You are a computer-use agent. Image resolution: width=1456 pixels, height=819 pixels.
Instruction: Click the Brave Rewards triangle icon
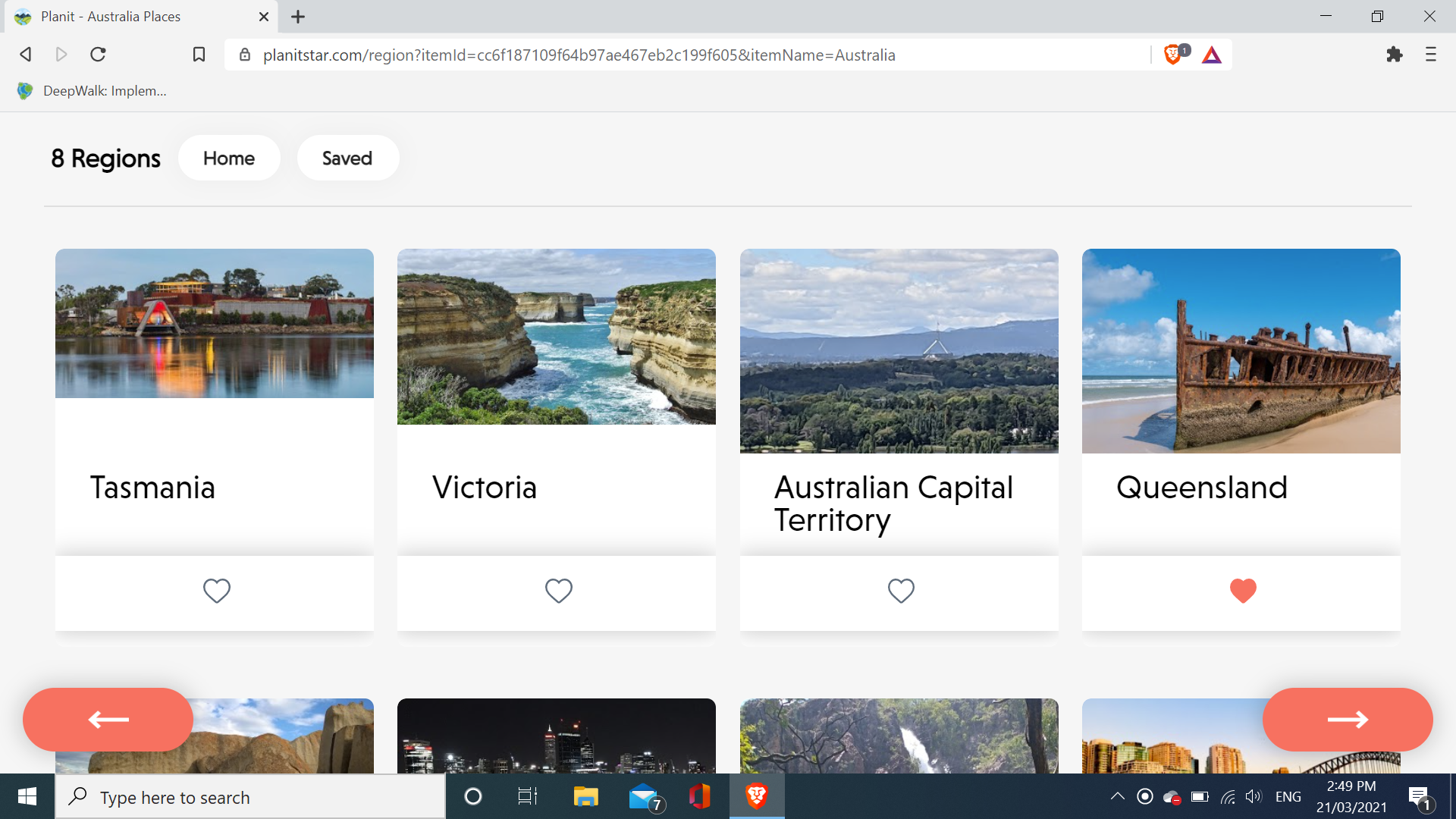pos(1211,55)
